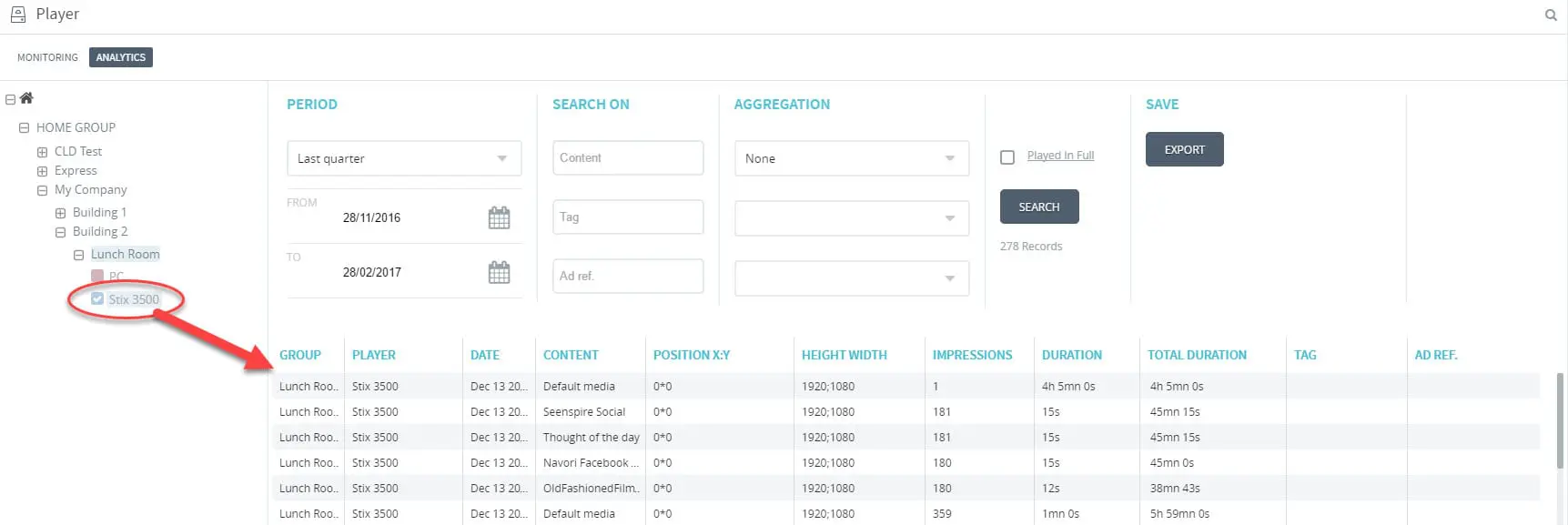Open search with magnifier icon
This screenshot has height=525, width=1568.
(x=1551, y=15)
